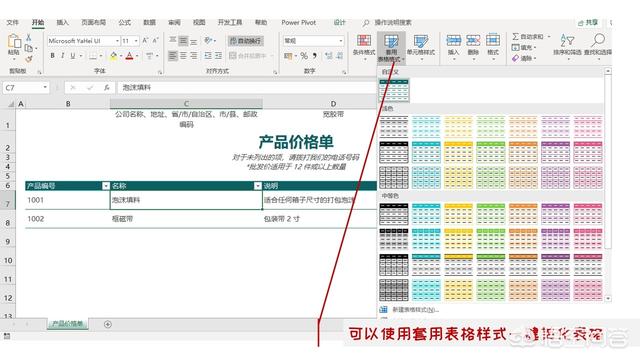Click the Insert Function fx icon
640x360 pixels.
click(x=107, y=87)
